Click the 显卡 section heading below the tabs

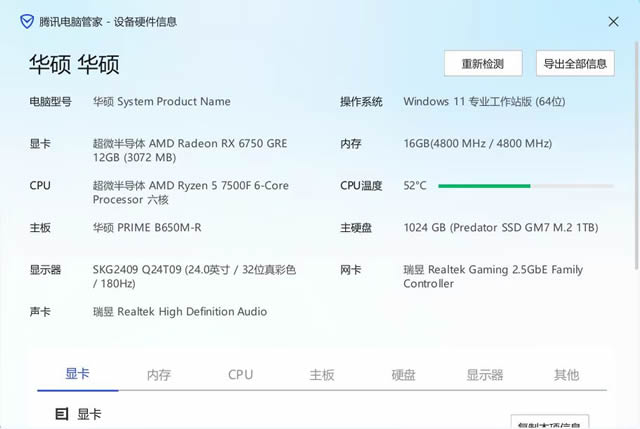(x=89, y=414)
